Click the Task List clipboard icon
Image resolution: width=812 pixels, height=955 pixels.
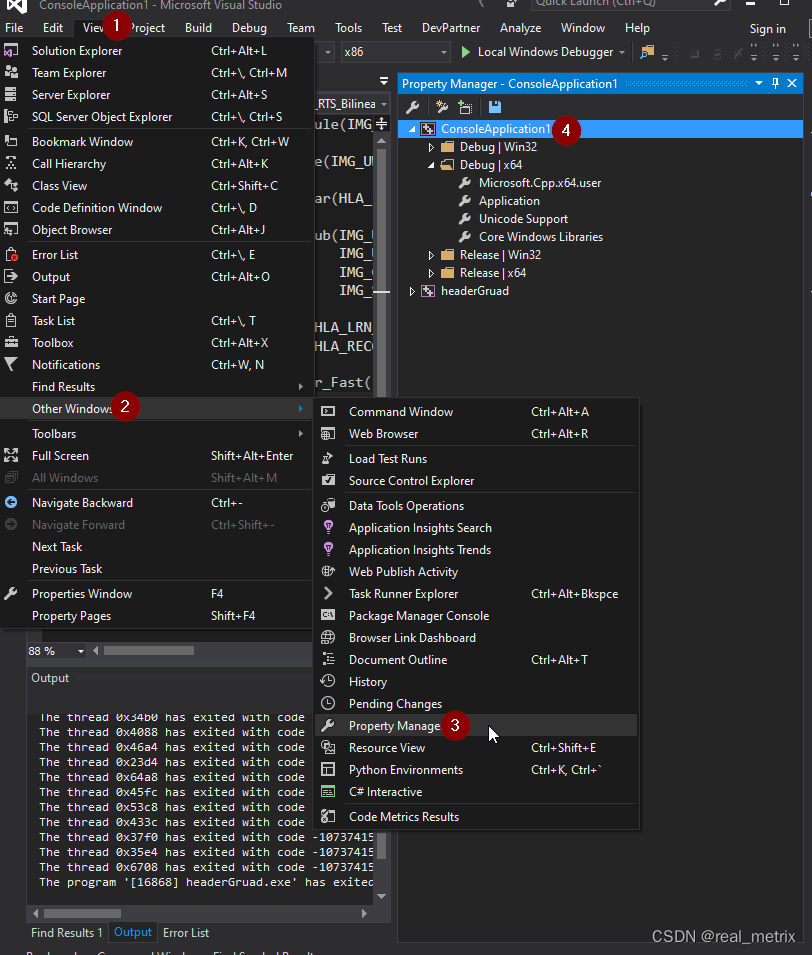(x=11, y=320)
